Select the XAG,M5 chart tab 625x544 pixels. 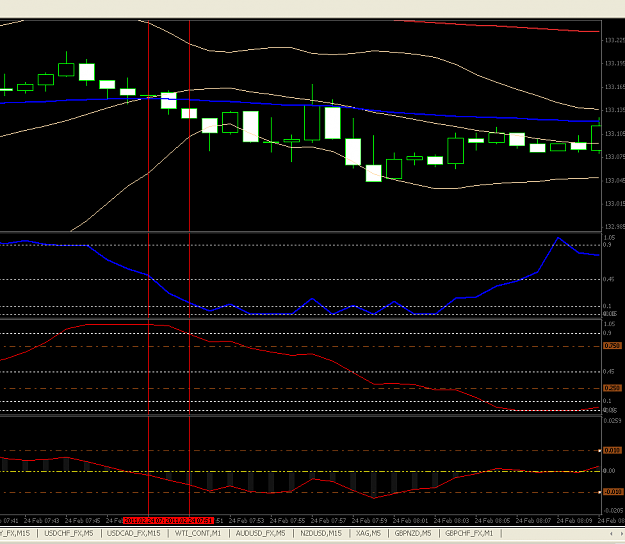(368, 533)
